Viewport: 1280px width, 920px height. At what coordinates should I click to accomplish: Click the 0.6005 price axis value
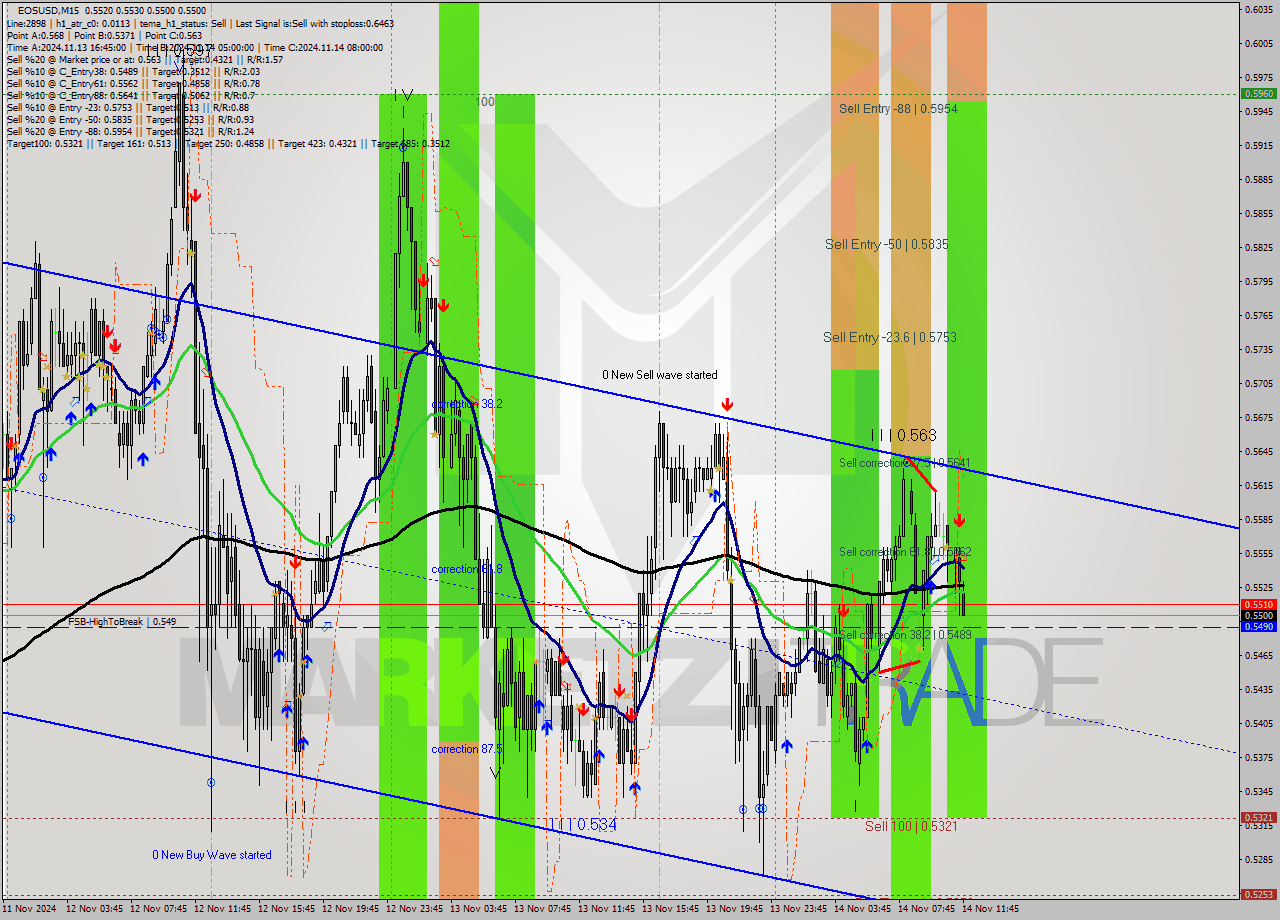[1258, 43]
